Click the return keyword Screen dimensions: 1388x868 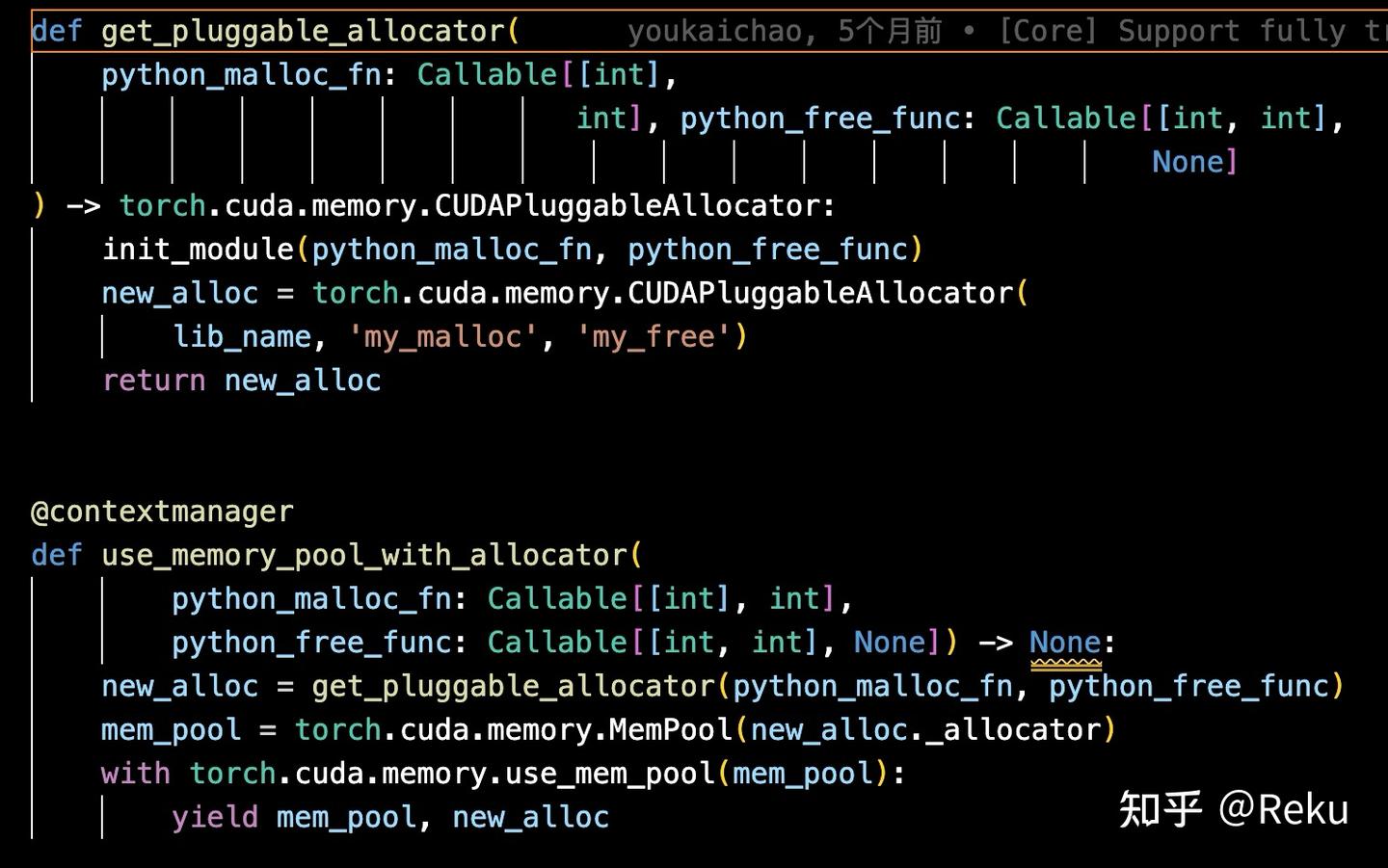(x=153, y=381)
